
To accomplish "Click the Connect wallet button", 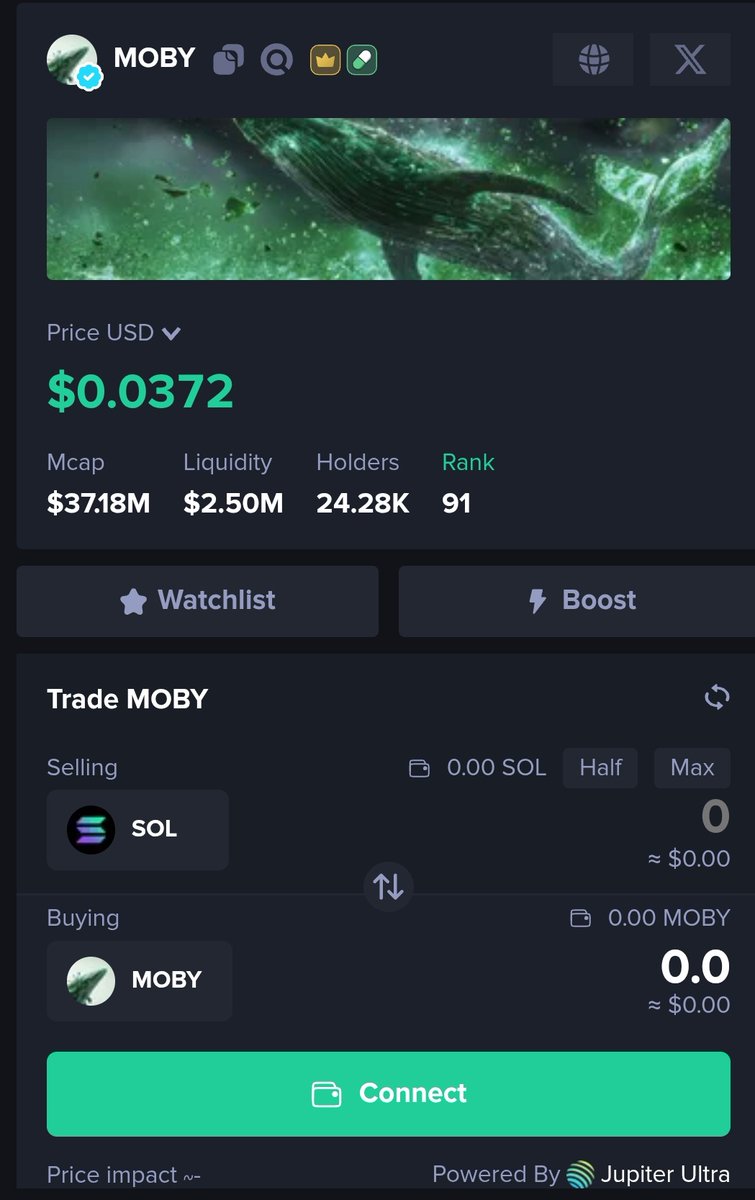I will pos(389,1094).
